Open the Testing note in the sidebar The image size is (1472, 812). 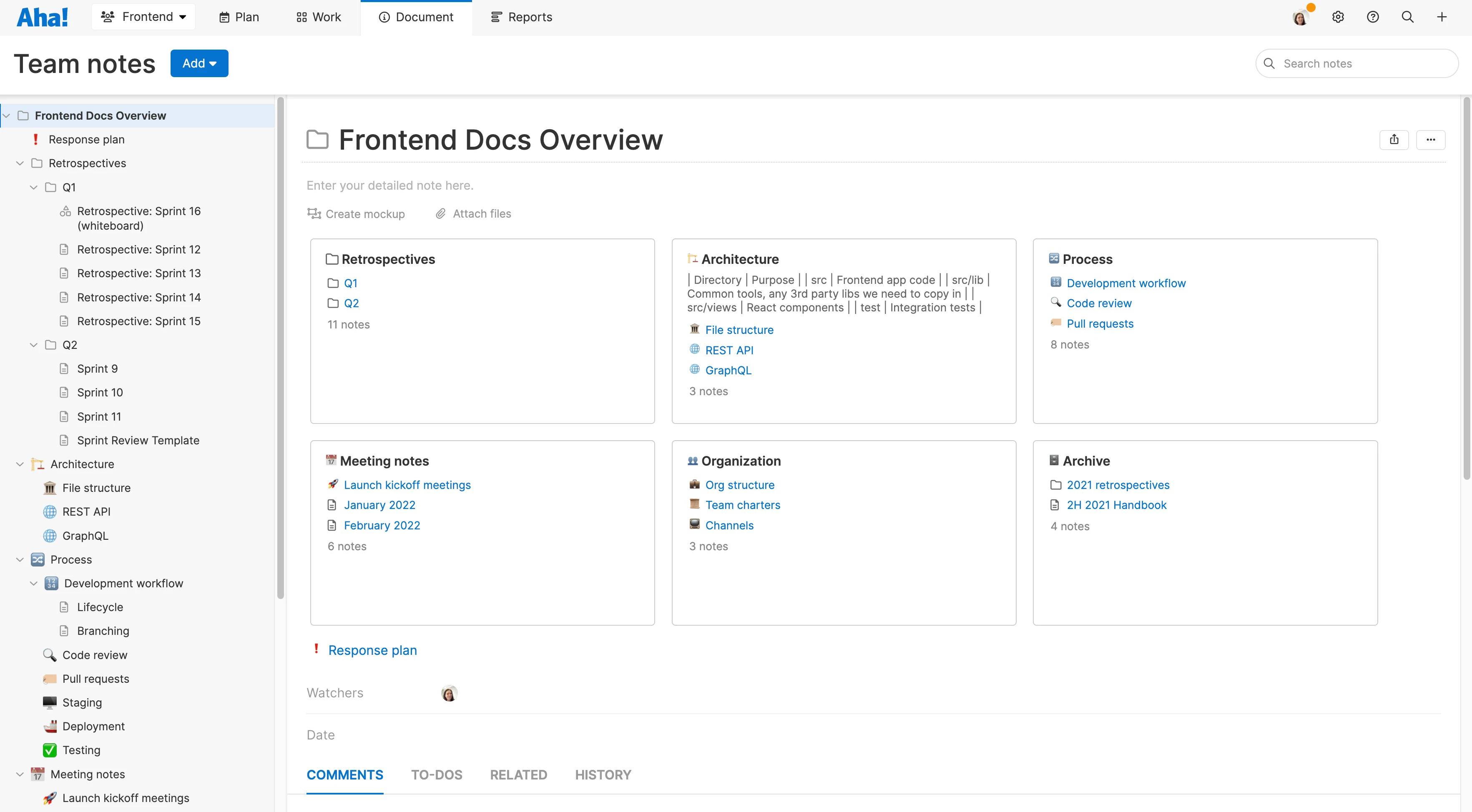81,750
